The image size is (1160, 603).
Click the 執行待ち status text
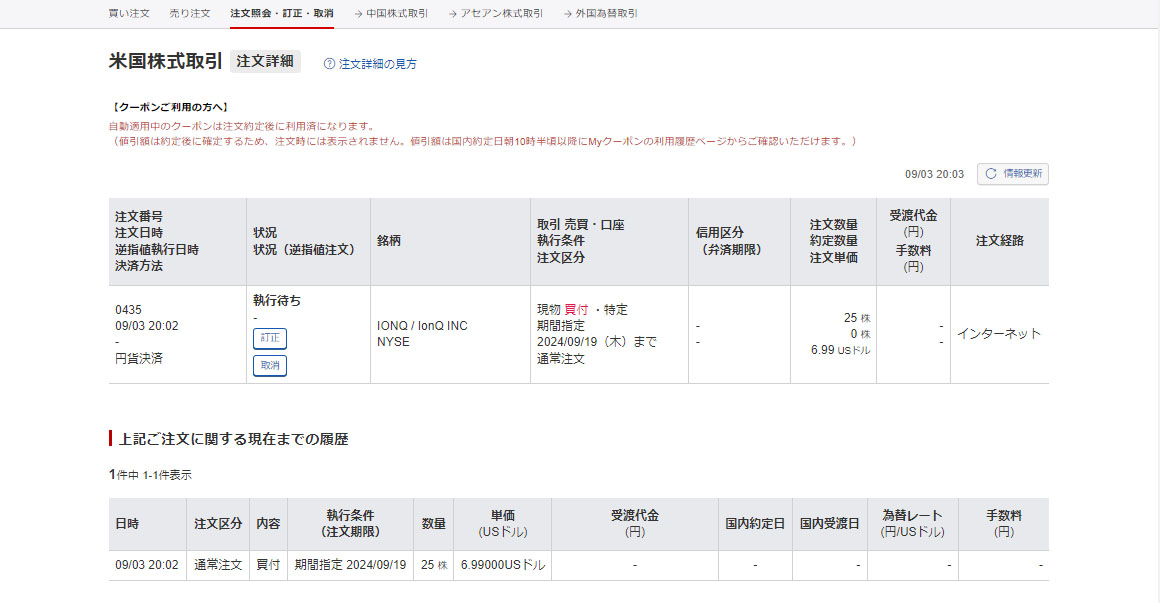[277, 300]
